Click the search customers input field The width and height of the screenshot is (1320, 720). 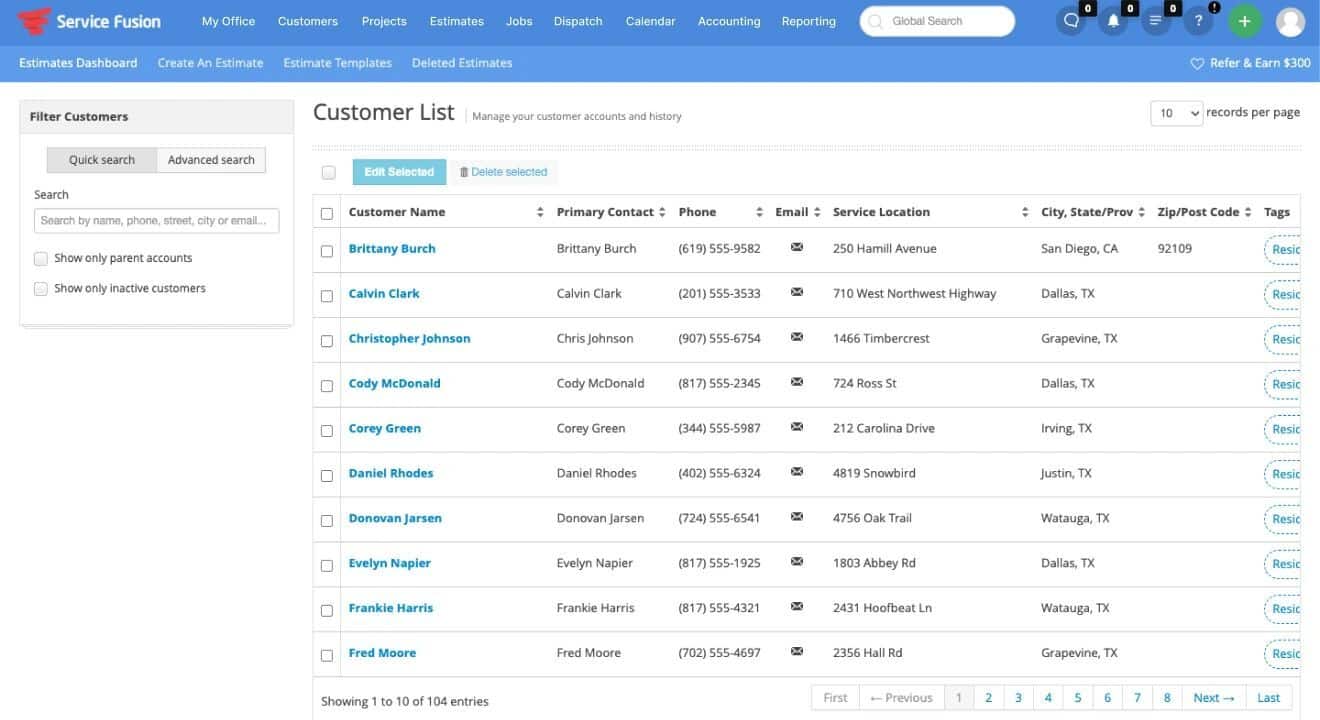click(x=155, y=220)
